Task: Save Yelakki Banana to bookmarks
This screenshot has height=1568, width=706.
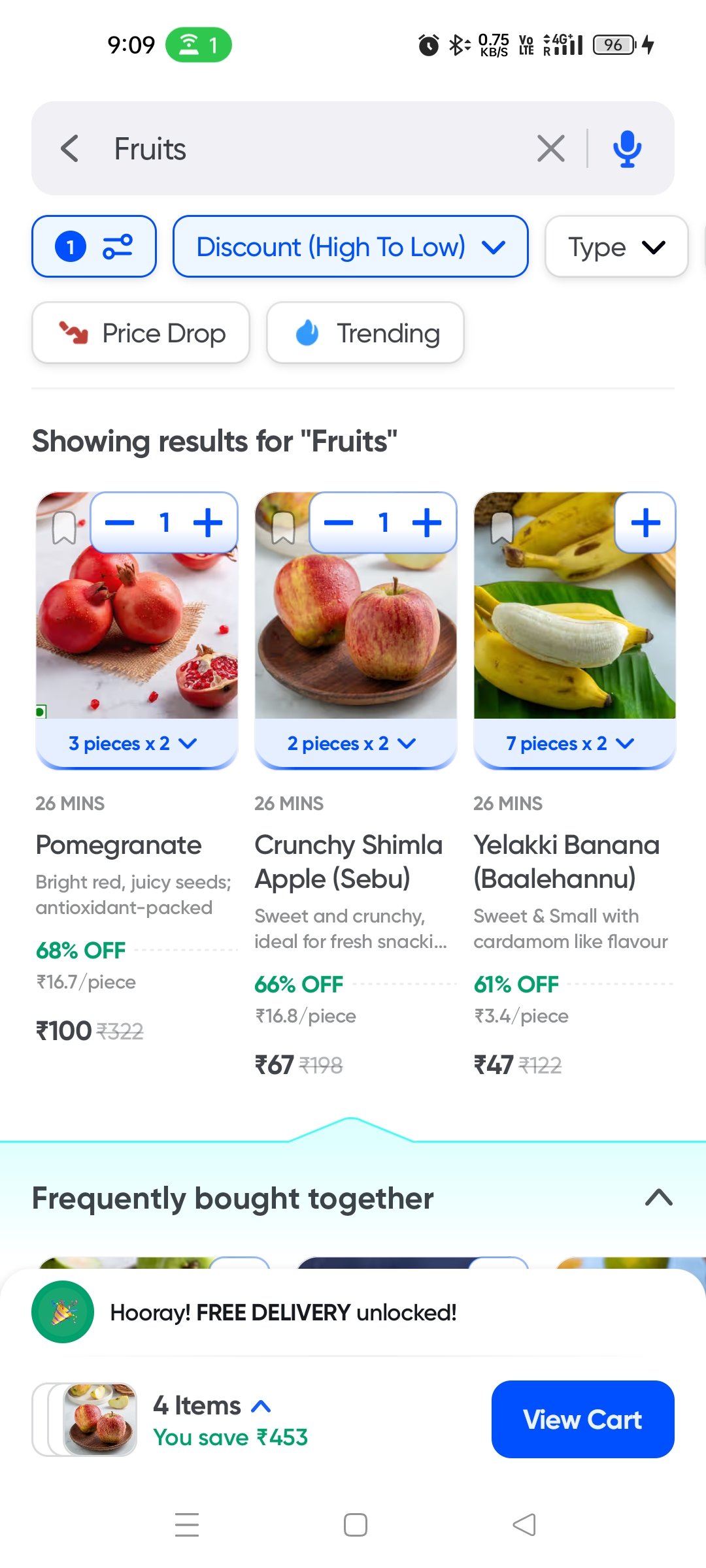Action: (x=502, y=528)
